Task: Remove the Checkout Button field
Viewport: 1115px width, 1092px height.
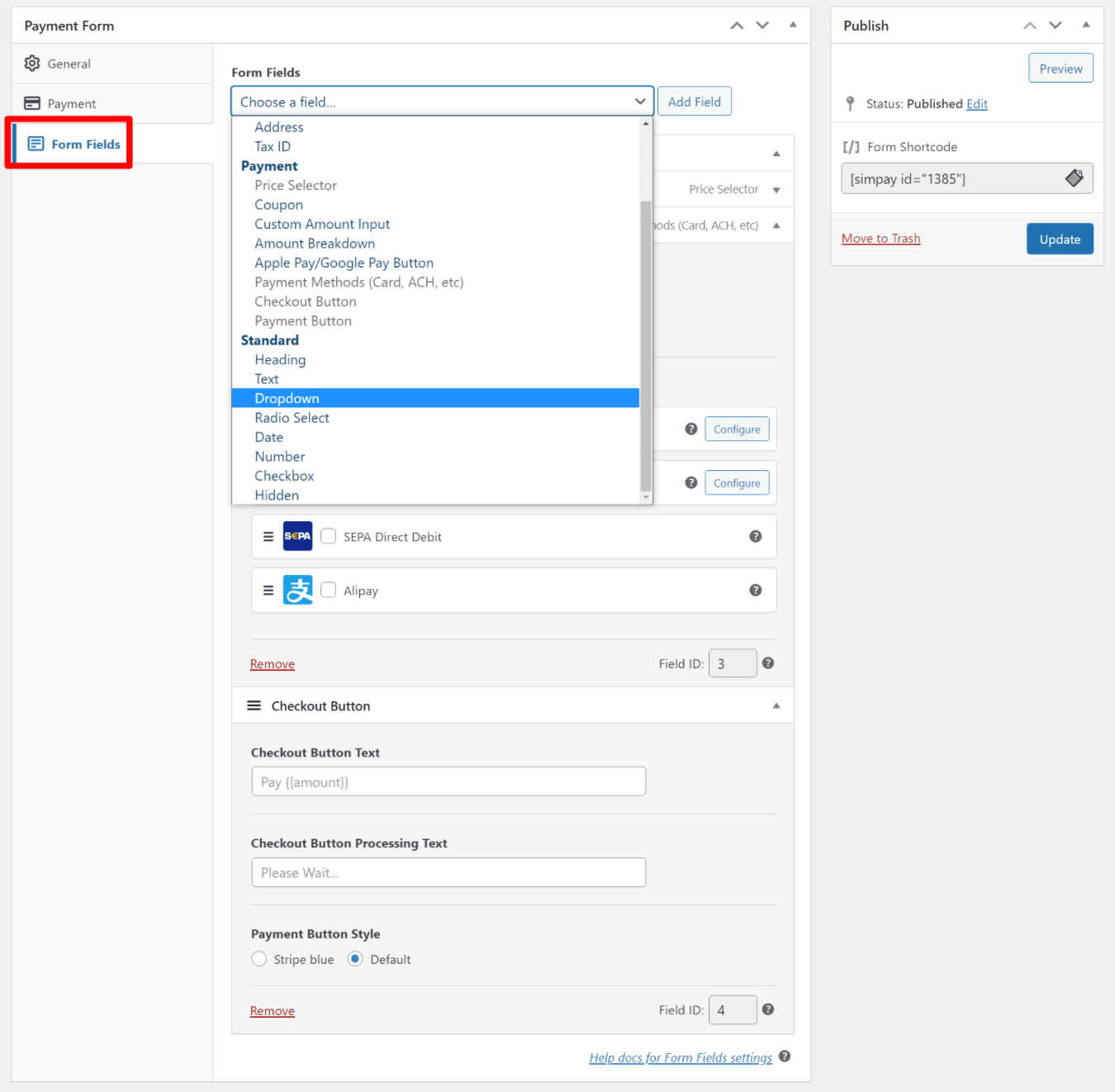Action: (x=273, y=1011)
